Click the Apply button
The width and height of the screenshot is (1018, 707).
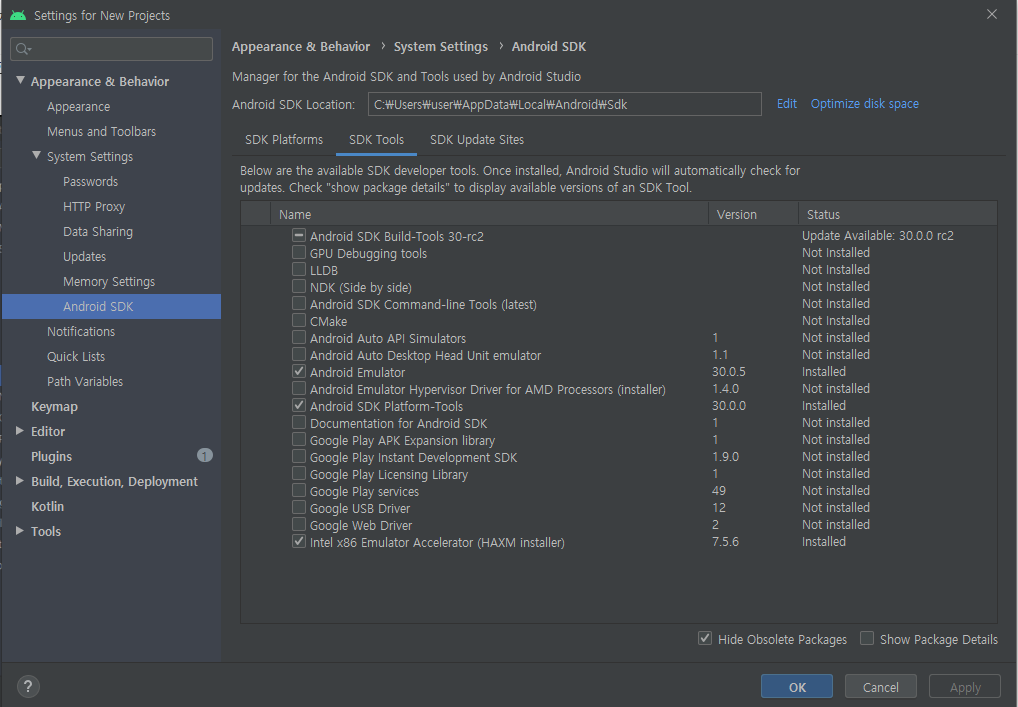(x=965, y=687)
